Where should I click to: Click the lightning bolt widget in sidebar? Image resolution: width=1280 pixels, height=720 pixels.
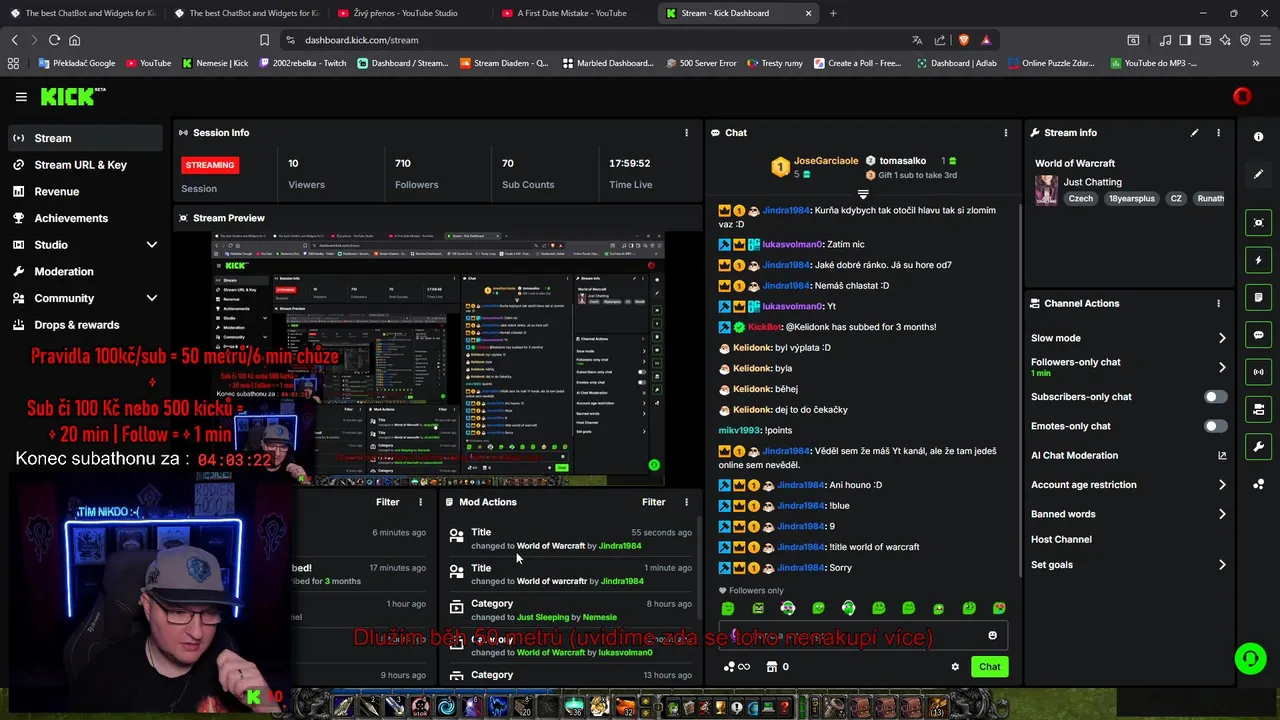click(x=1258, y=260)
